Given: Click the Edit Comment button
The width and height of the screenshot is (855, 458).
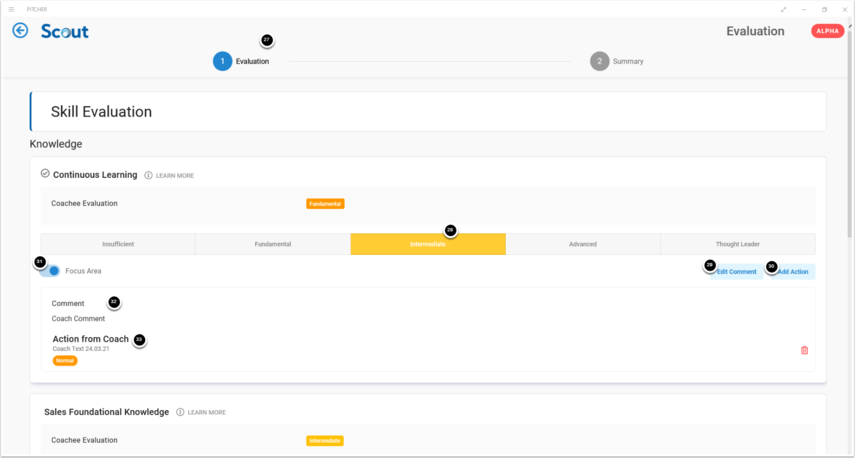Looking at the screenshot, I should click(x=735, y=272).
